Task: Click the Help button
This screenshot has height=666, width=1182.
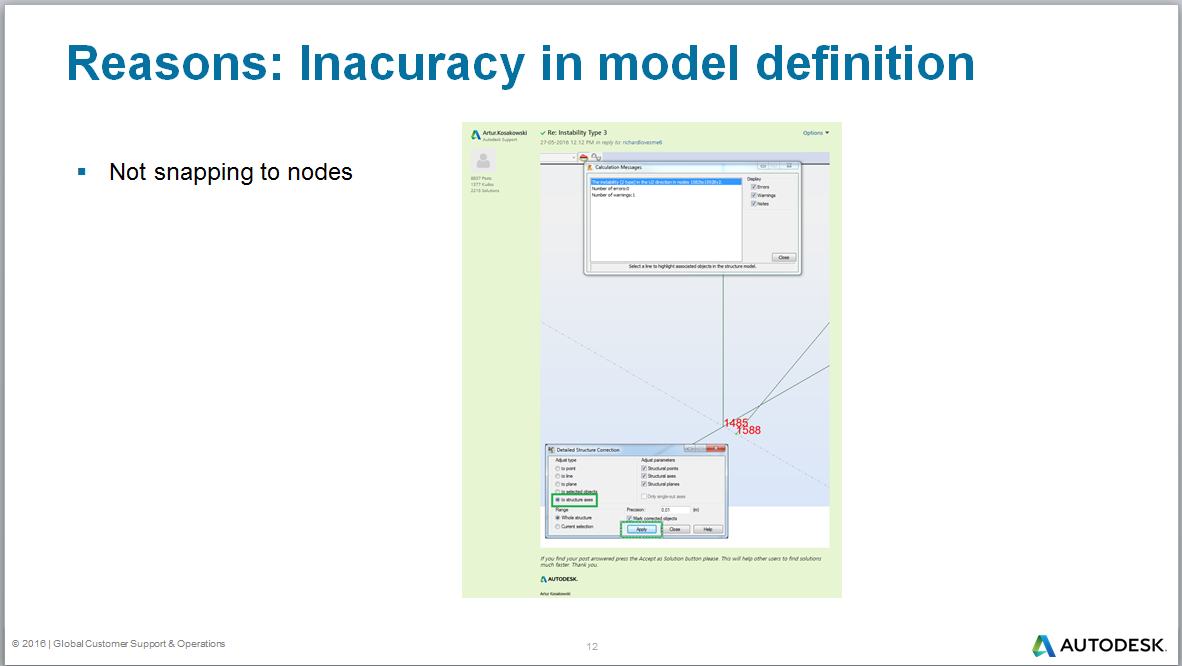Action: (708, 529)
